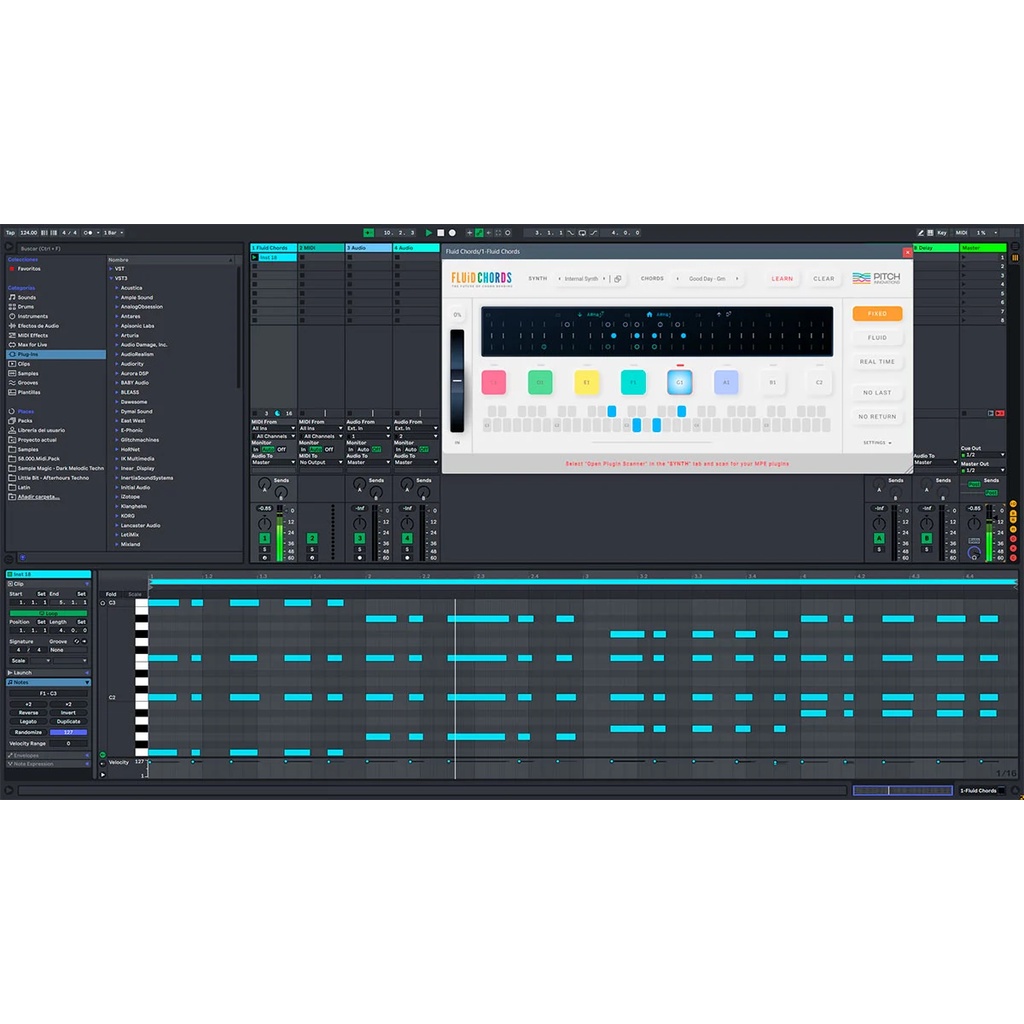1024x1024 pixels.
Task: Select the REAL TIME mode button
Action: point(877,361)
